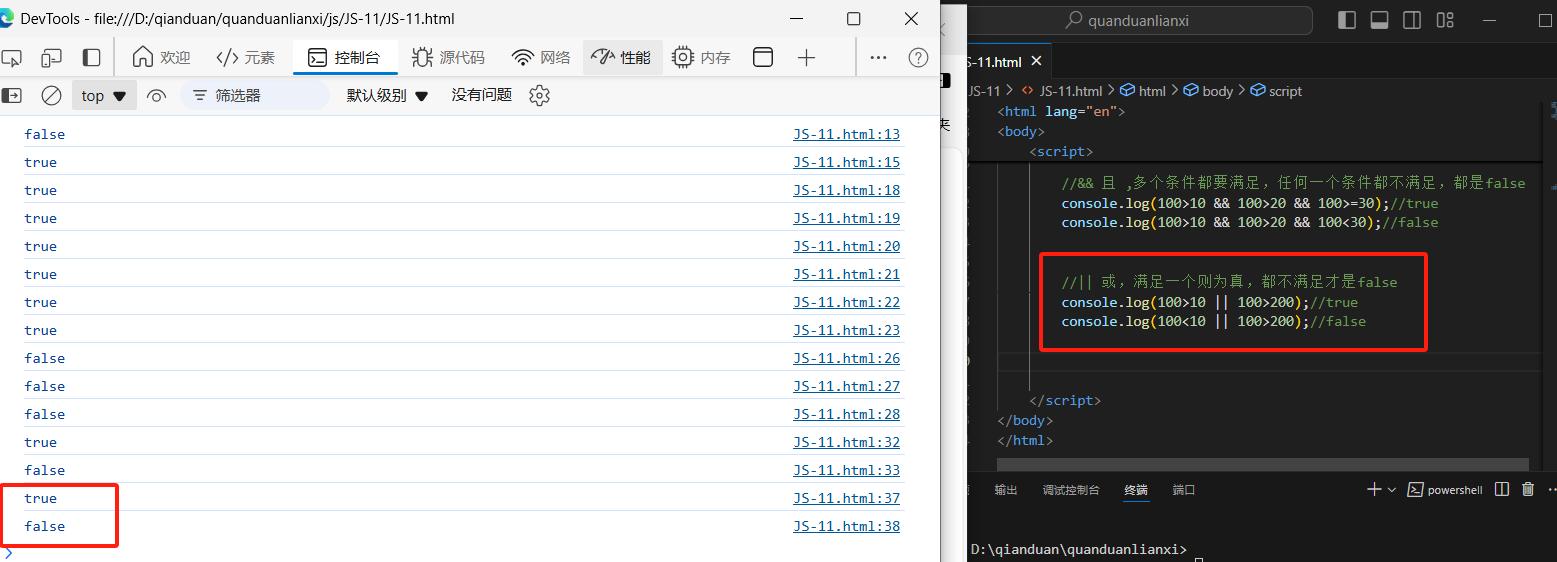The height and width of the screenshot is (562, 1557).
Task: Follow the JS-11.html:27 link
Action: (x=846, y=386)
